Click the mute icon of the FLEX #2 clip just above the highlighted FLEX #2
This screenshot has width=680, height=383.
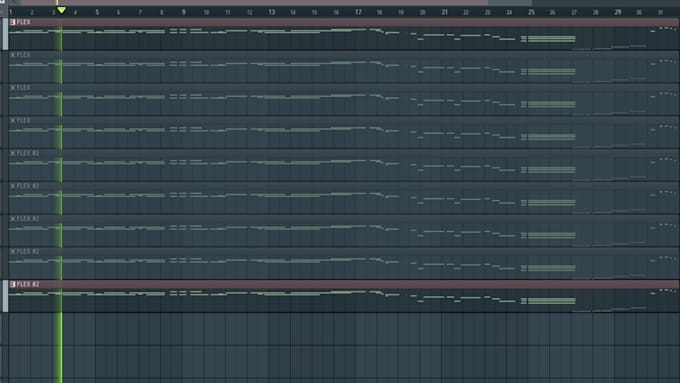pyautogui.click(x=12, y=252)
